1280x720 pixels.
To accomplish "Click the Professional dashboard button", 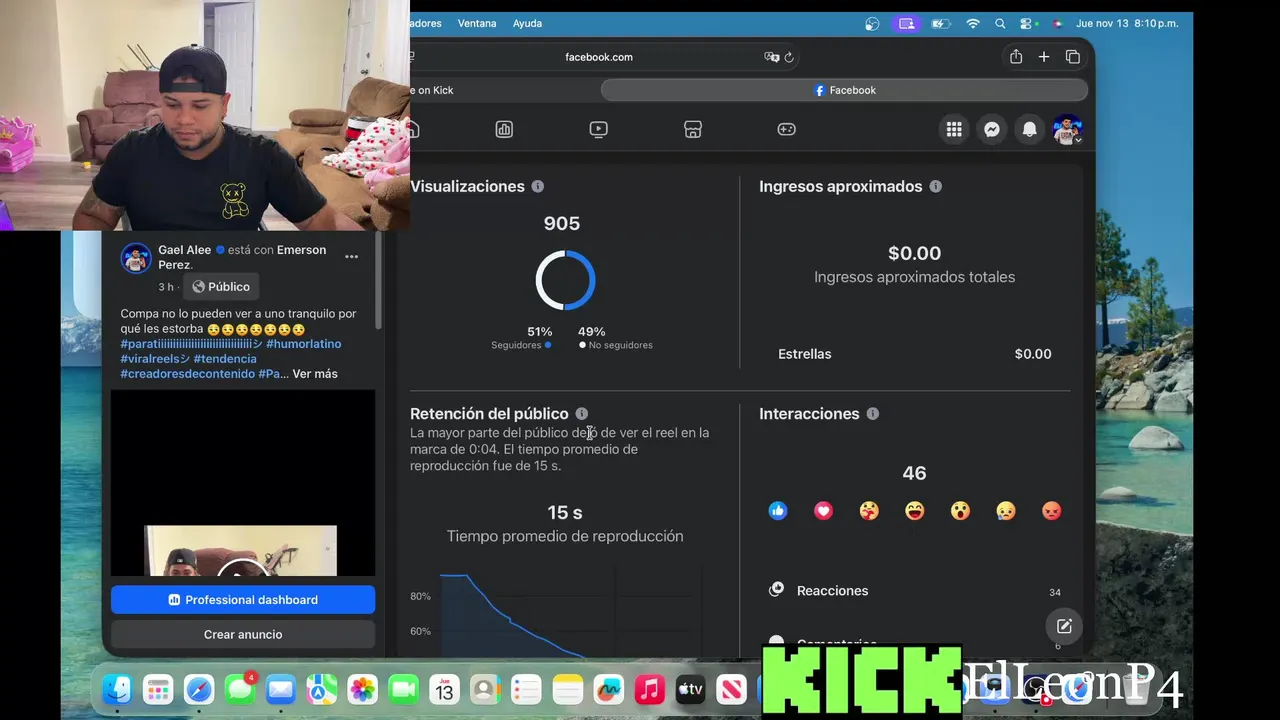I will click(x=243, y=600).
